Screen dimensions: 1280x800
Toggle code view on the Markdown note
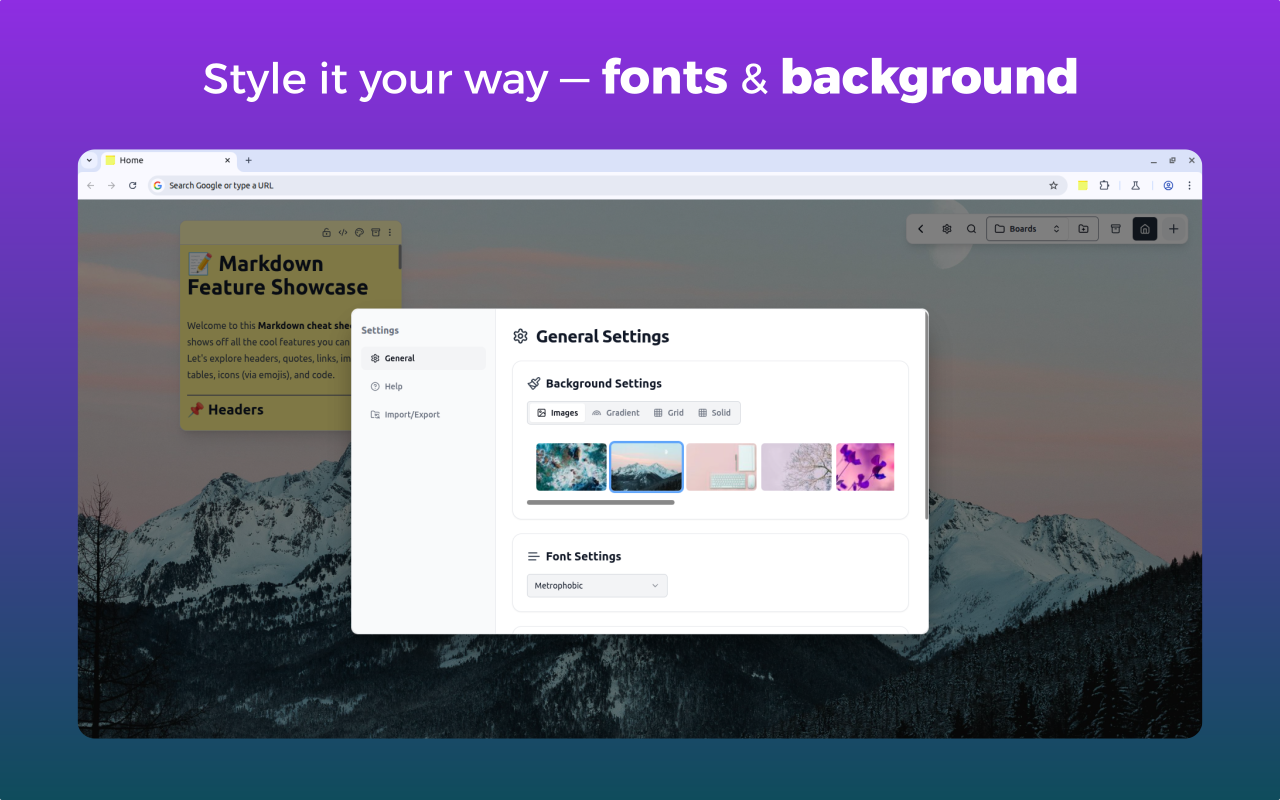click(343, 233)
